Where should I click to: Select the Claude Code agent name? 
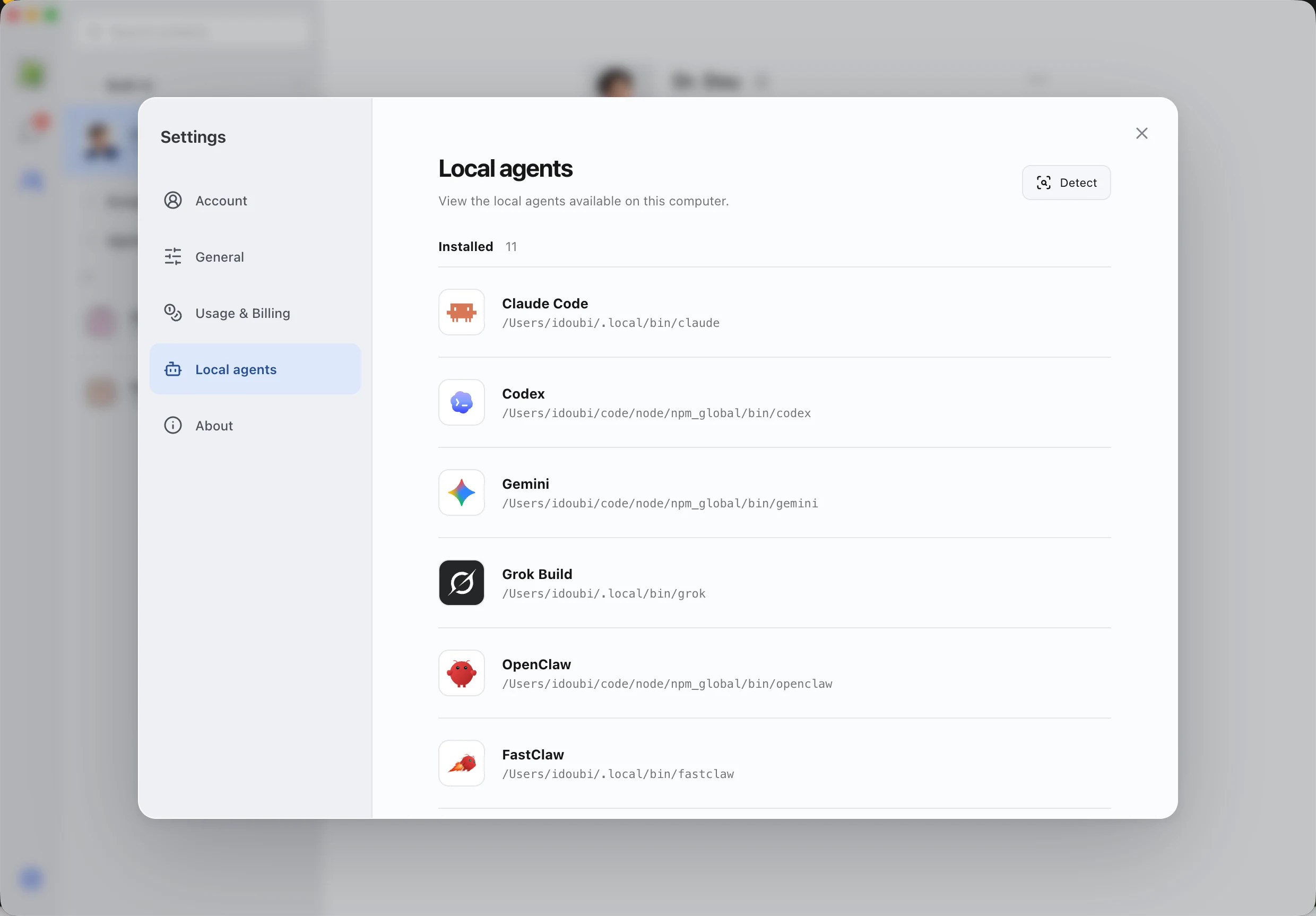pos(545,303)
